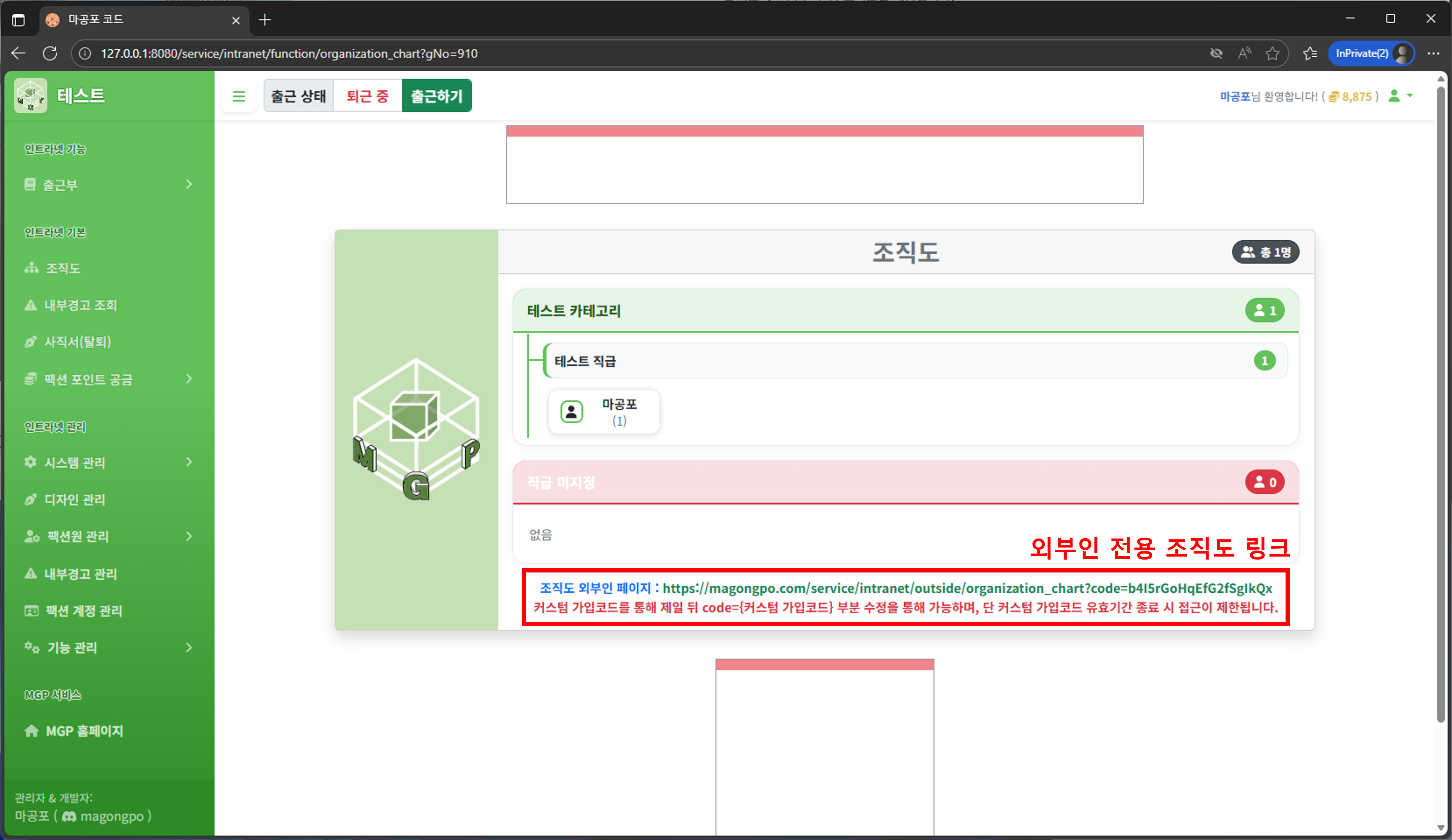Click the hamburger menu icon
The width and height of the screenshot is (1452, 840).
point(239,95)
